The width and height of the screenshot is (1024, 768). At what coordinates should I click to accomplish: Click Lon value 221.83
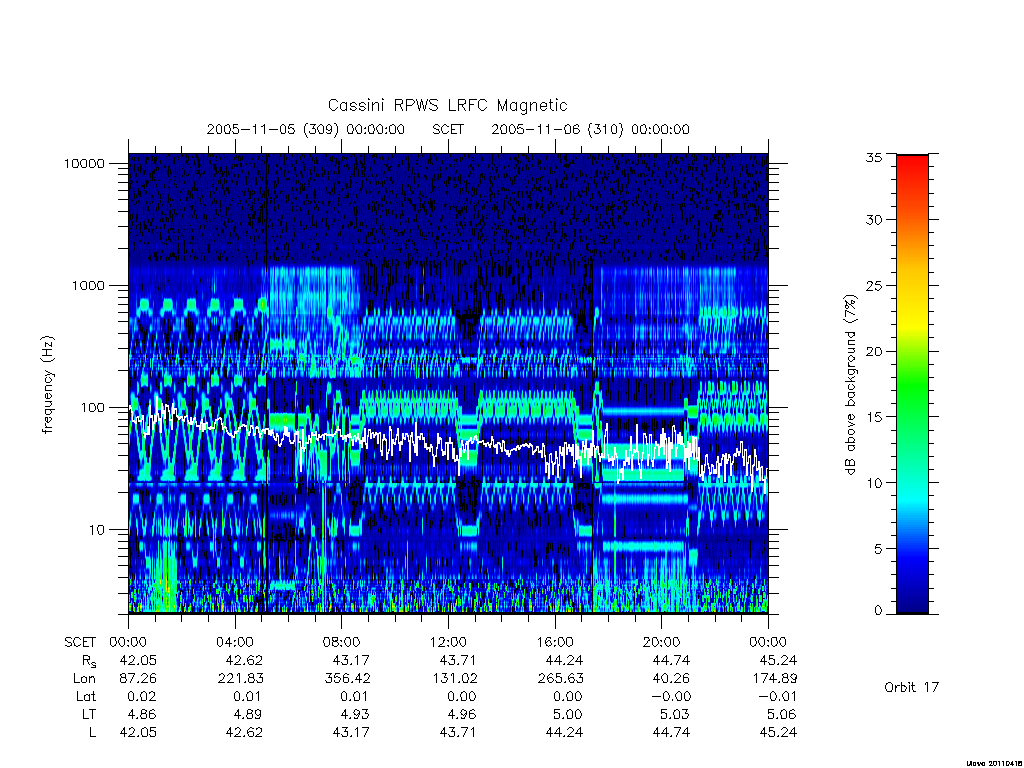click(x=240, y=679)
